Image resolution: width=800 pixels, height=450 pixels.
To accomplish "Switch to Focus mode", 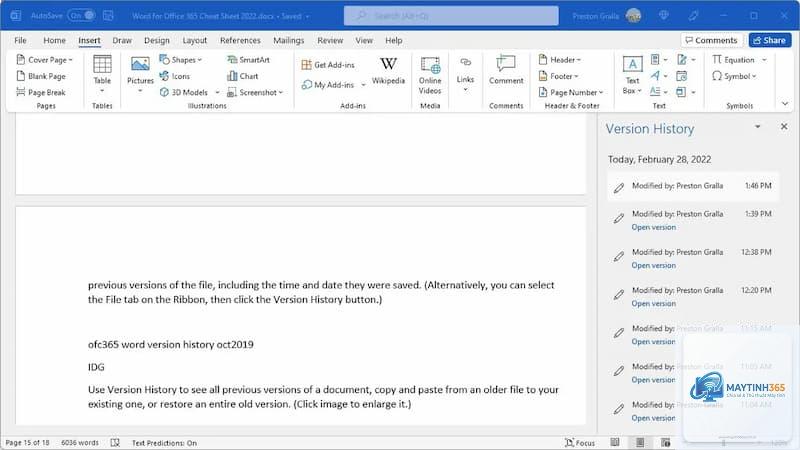I will click(580, 442).
